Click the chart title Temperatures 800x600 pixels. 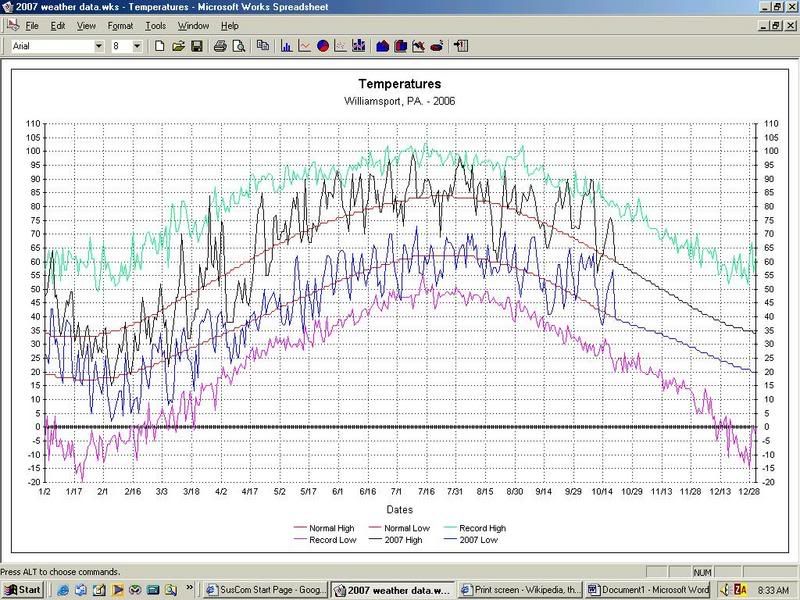(399, 84)
